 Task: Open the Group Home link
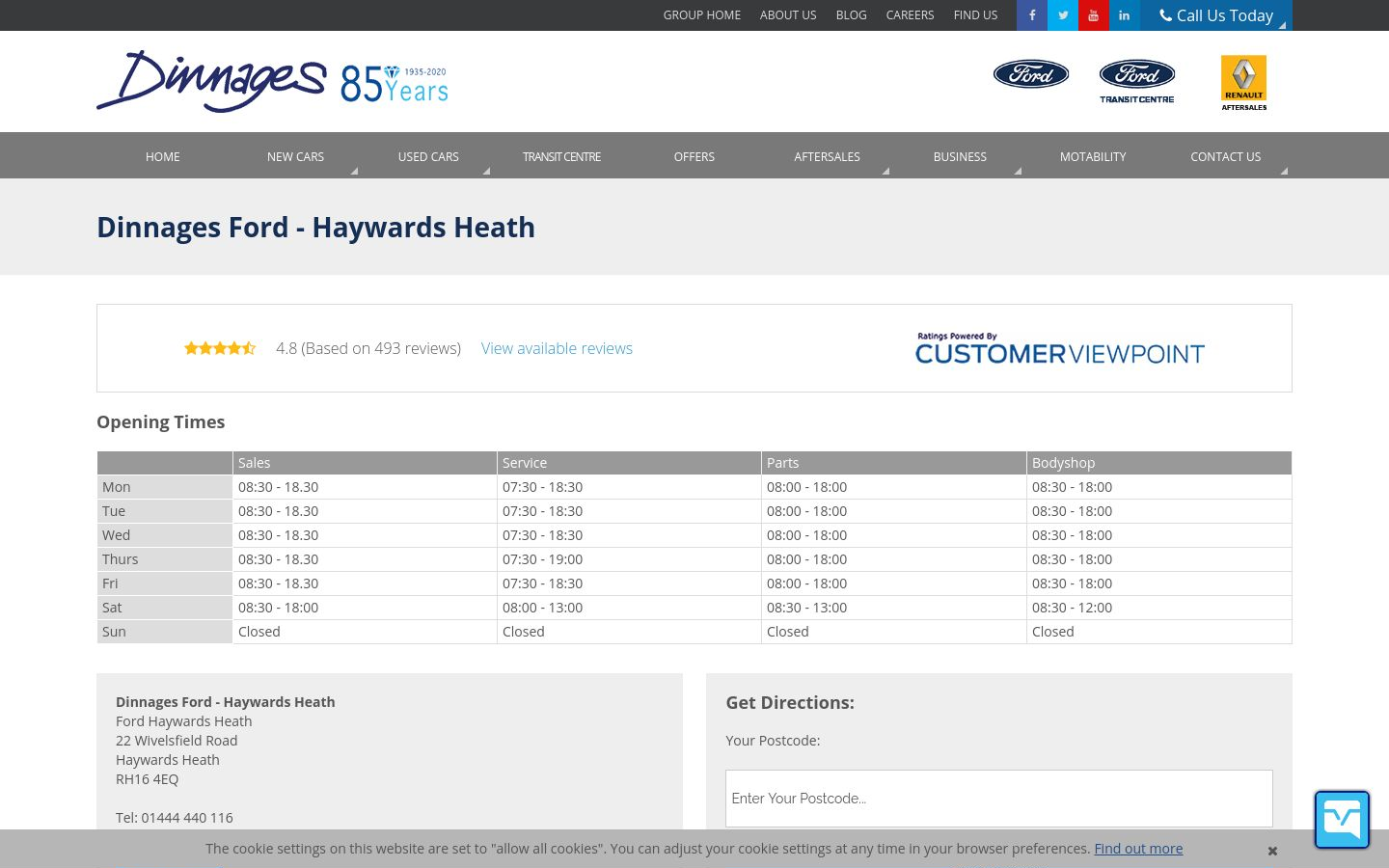(702, 15)
